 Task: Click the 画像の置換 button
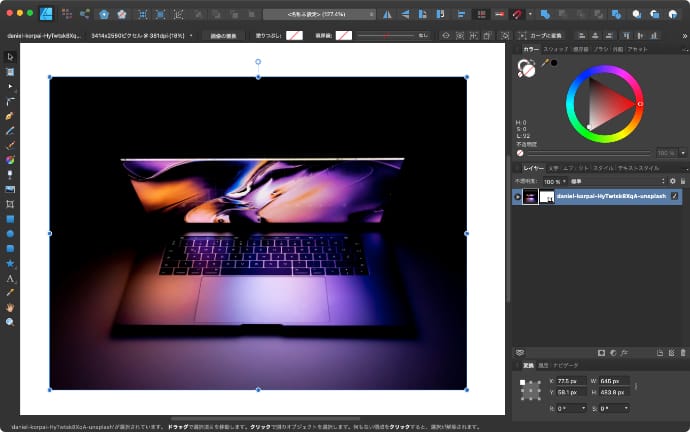(x=224, y=35)
